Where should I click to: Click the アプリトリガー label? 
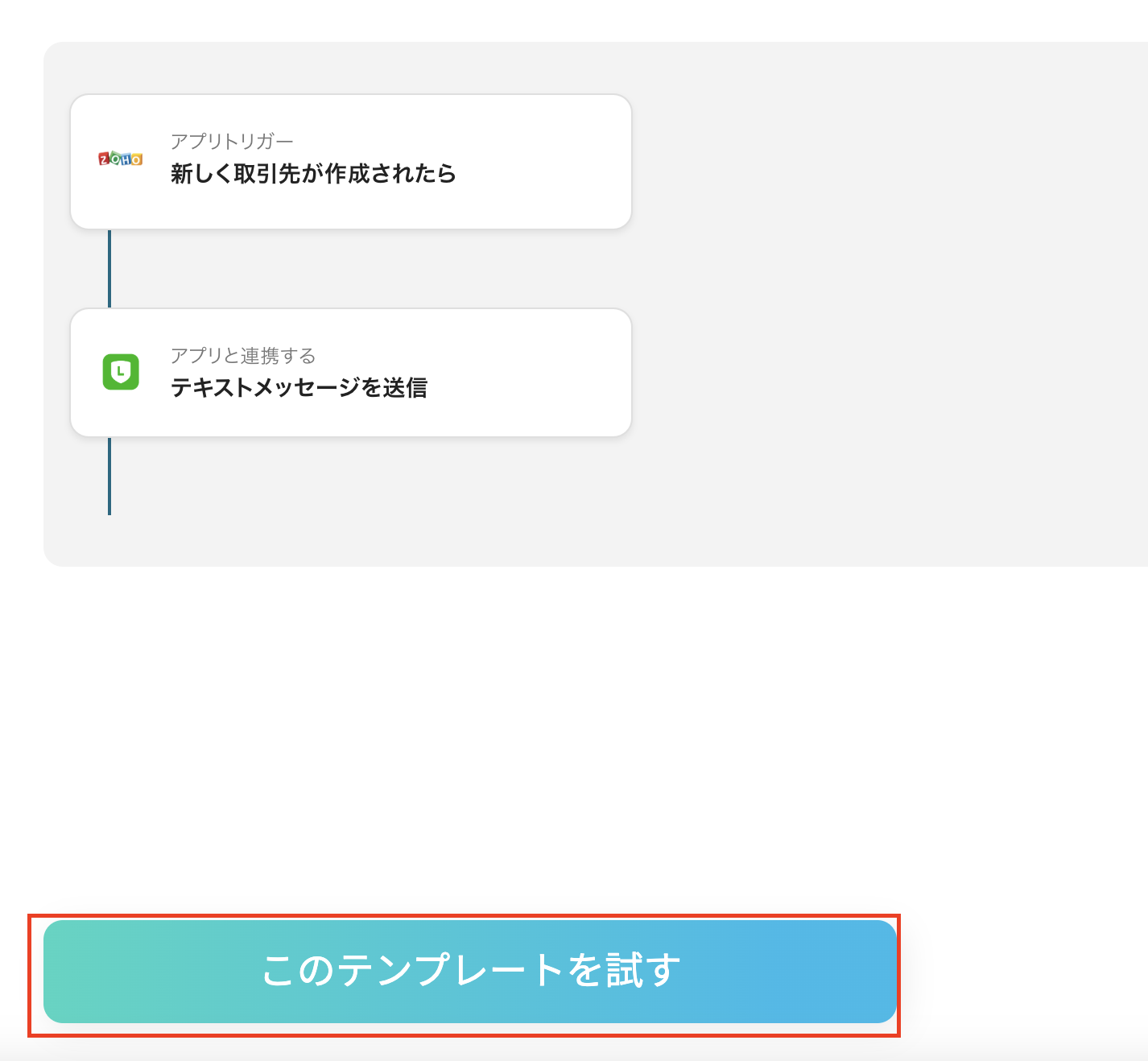point(232,142)
